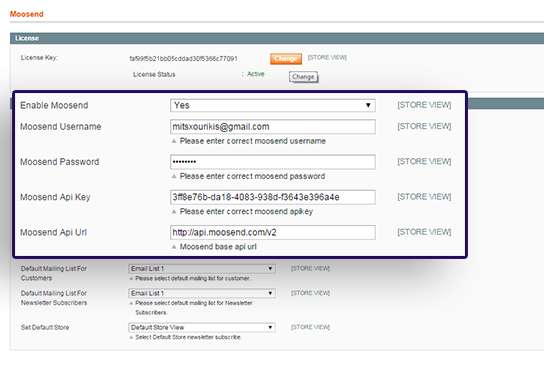Image resolution: width=544 pixels, height=379 pixels.
Task: Click the 'Please enter correct moosend apikey' hint
Action: click(246, 212)
